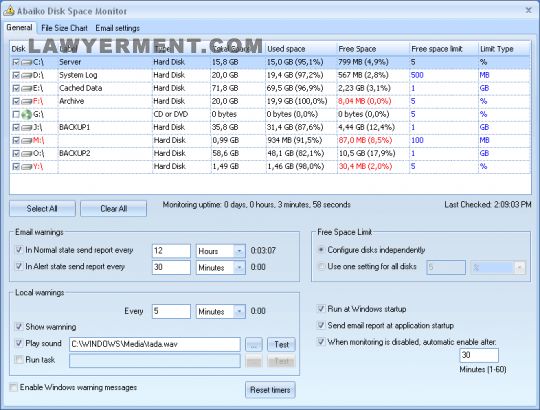Image resolution: width=540 pixels, height=410 pixels.
Task: Toggle 'In Normal state send report every' checkbox
Action: 19,250
